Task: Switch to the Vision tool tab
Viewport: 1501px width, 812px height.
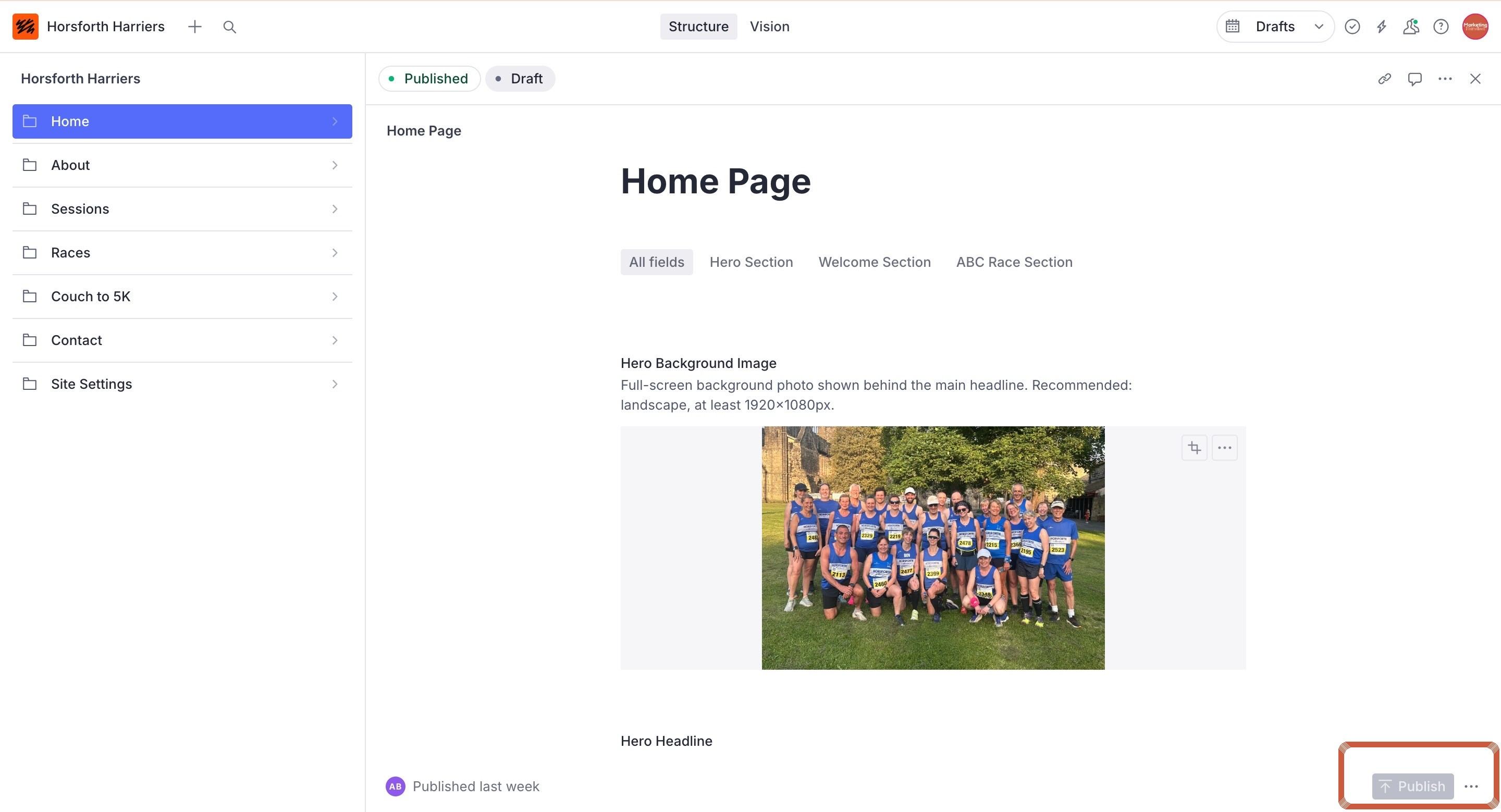Action: [769, 27]
